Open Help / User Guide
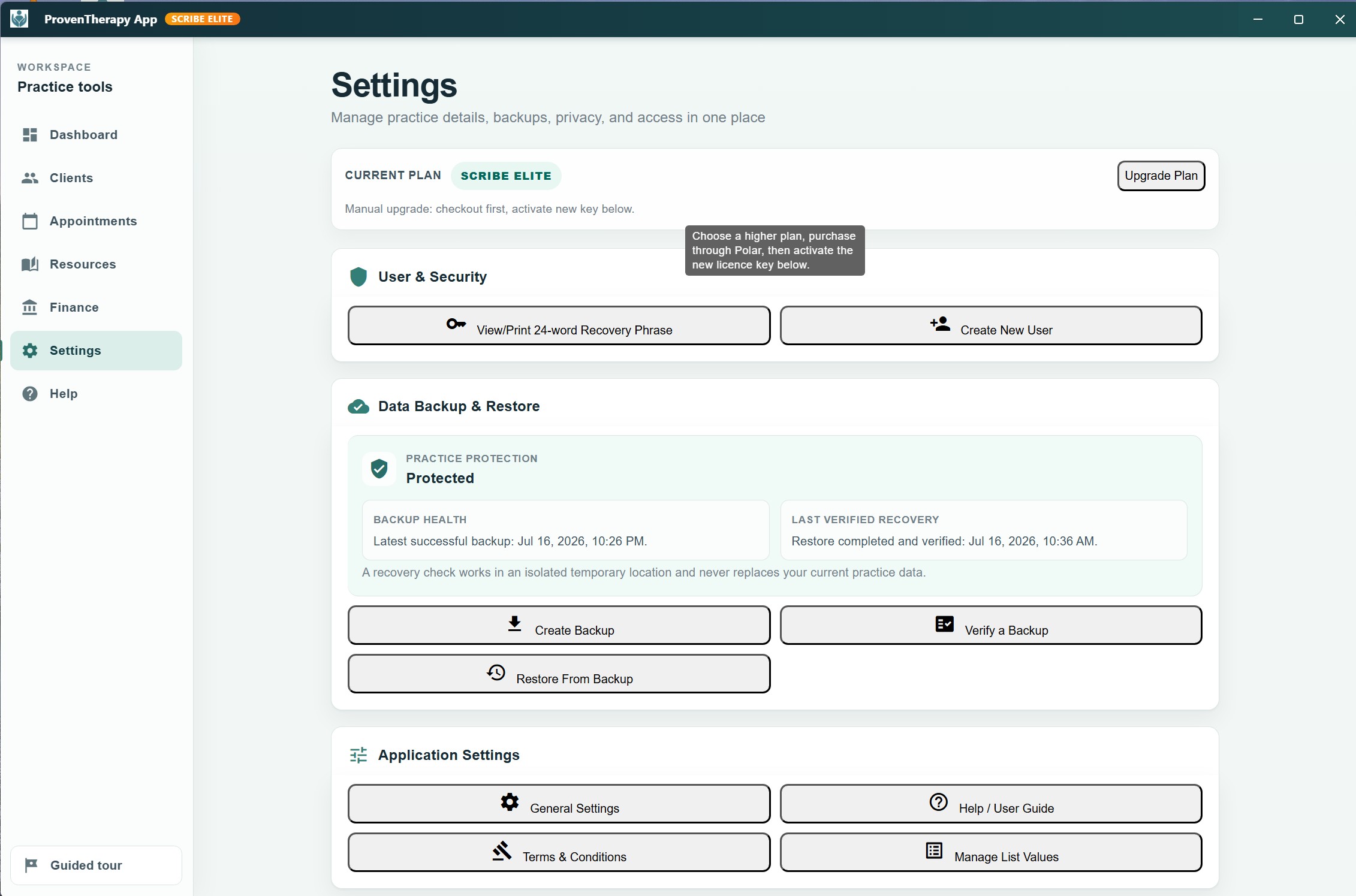Screen dimensions: 1356x896 [x=991, y=804]
